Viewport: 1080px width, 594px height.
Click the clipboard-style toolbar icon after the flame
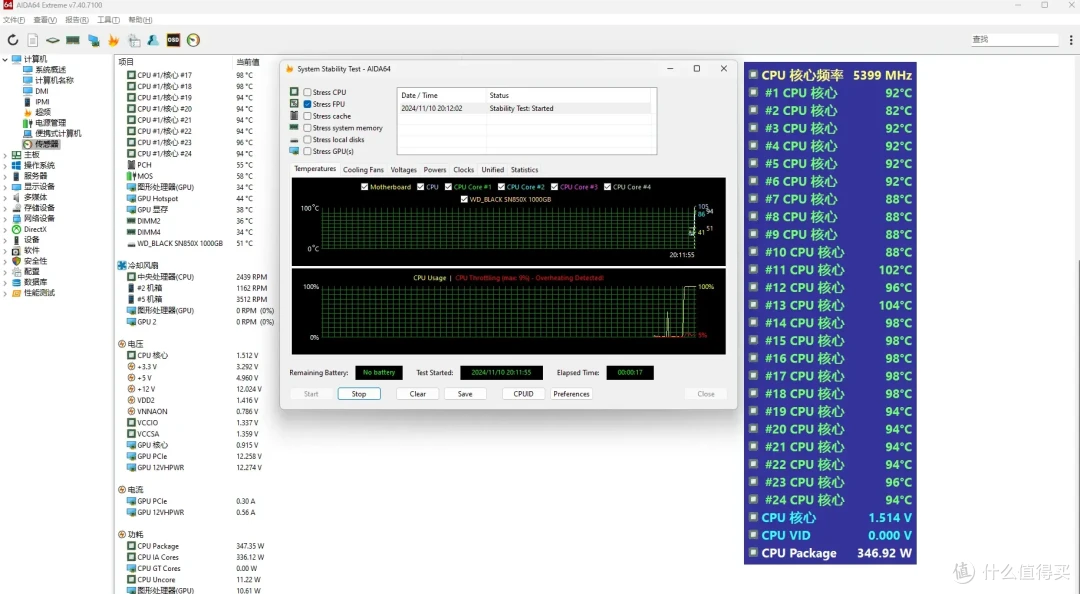(134, 40)
